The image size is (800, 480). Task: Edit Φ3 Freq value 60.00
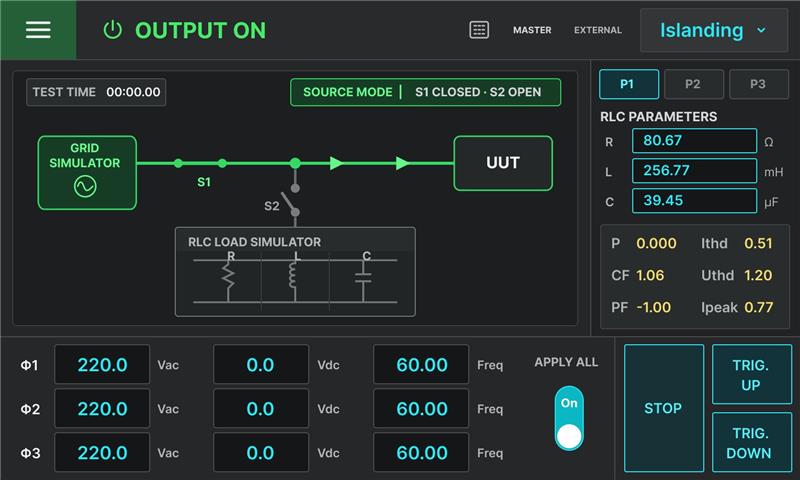pyautogui.click(x=421, y=452)
